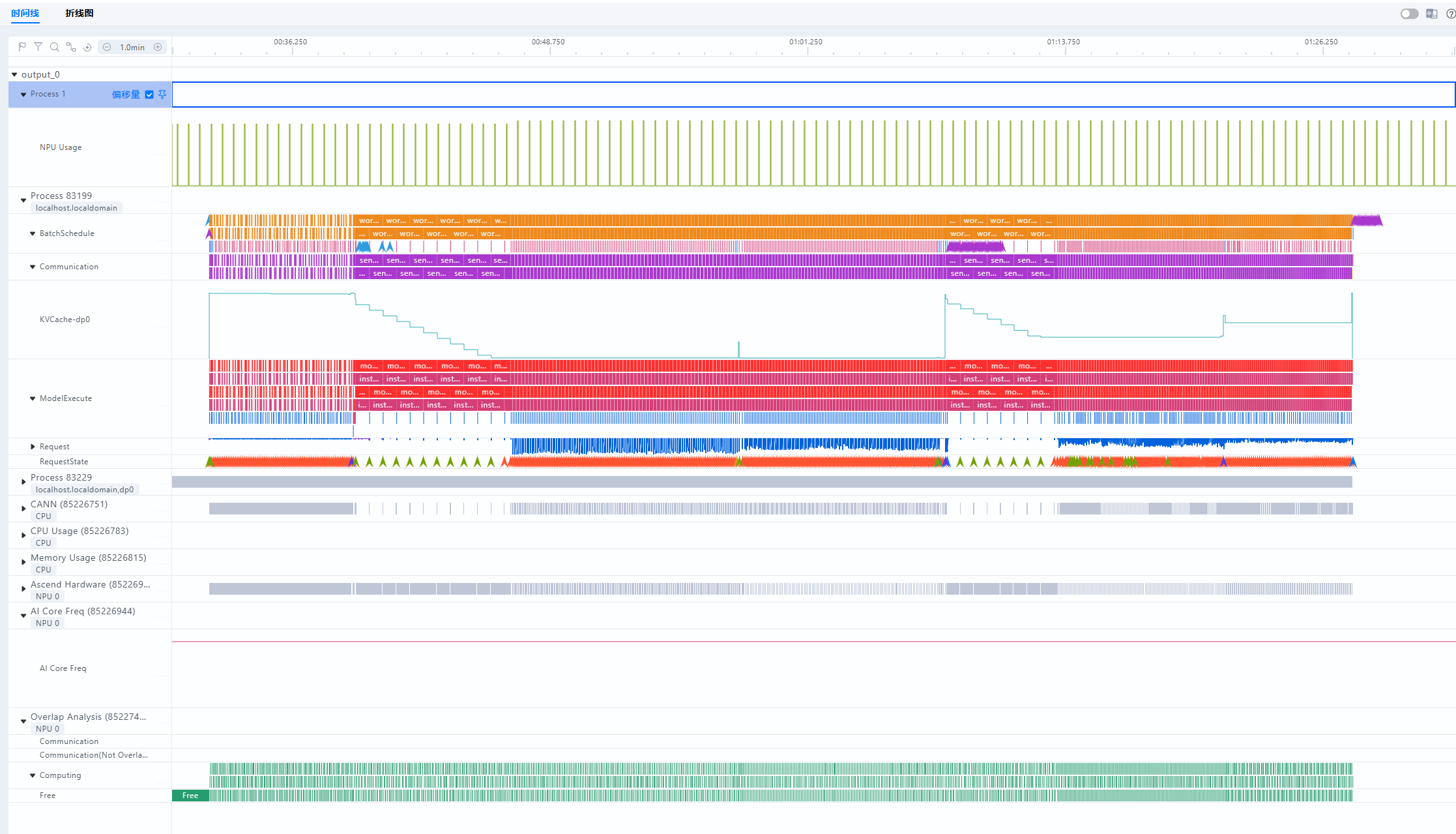This screenshot has width=1456, height=834.
Task: Expand the Request row
Action: (33, 447)
